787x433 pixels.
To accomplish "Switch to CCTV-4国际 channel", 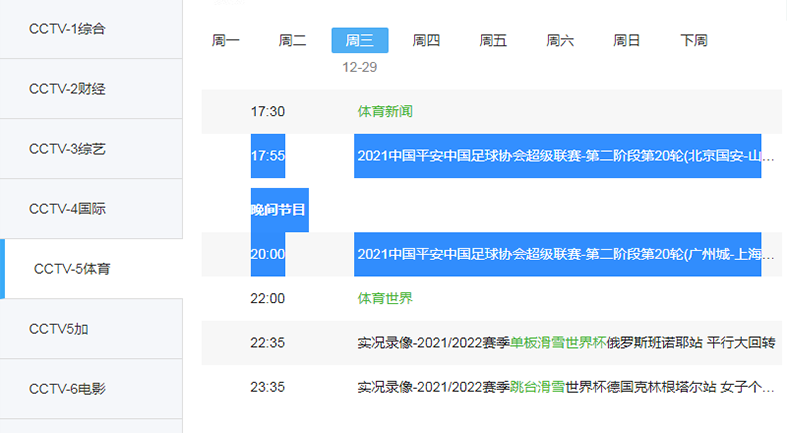I will [91, 209].
